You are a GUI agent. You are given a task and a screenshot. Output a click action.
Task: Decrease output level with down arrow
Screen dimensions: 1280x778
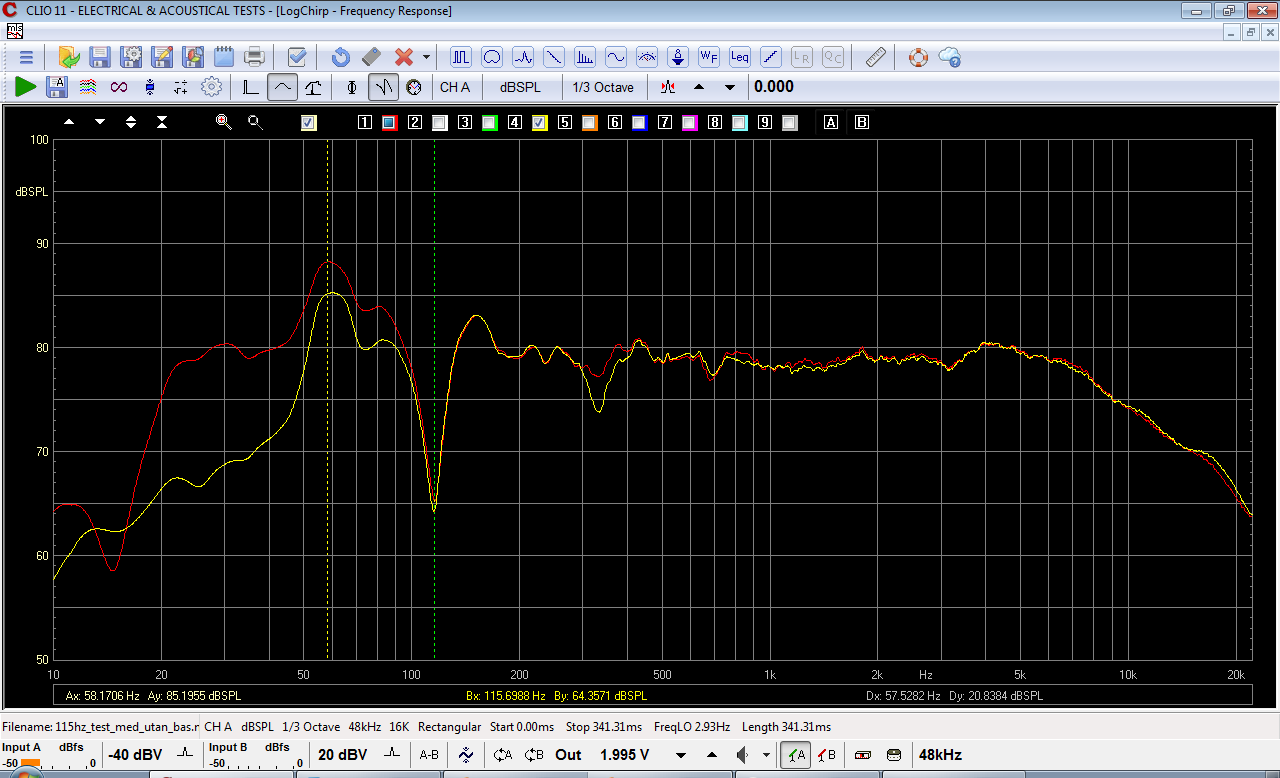(x=681, y=755)
